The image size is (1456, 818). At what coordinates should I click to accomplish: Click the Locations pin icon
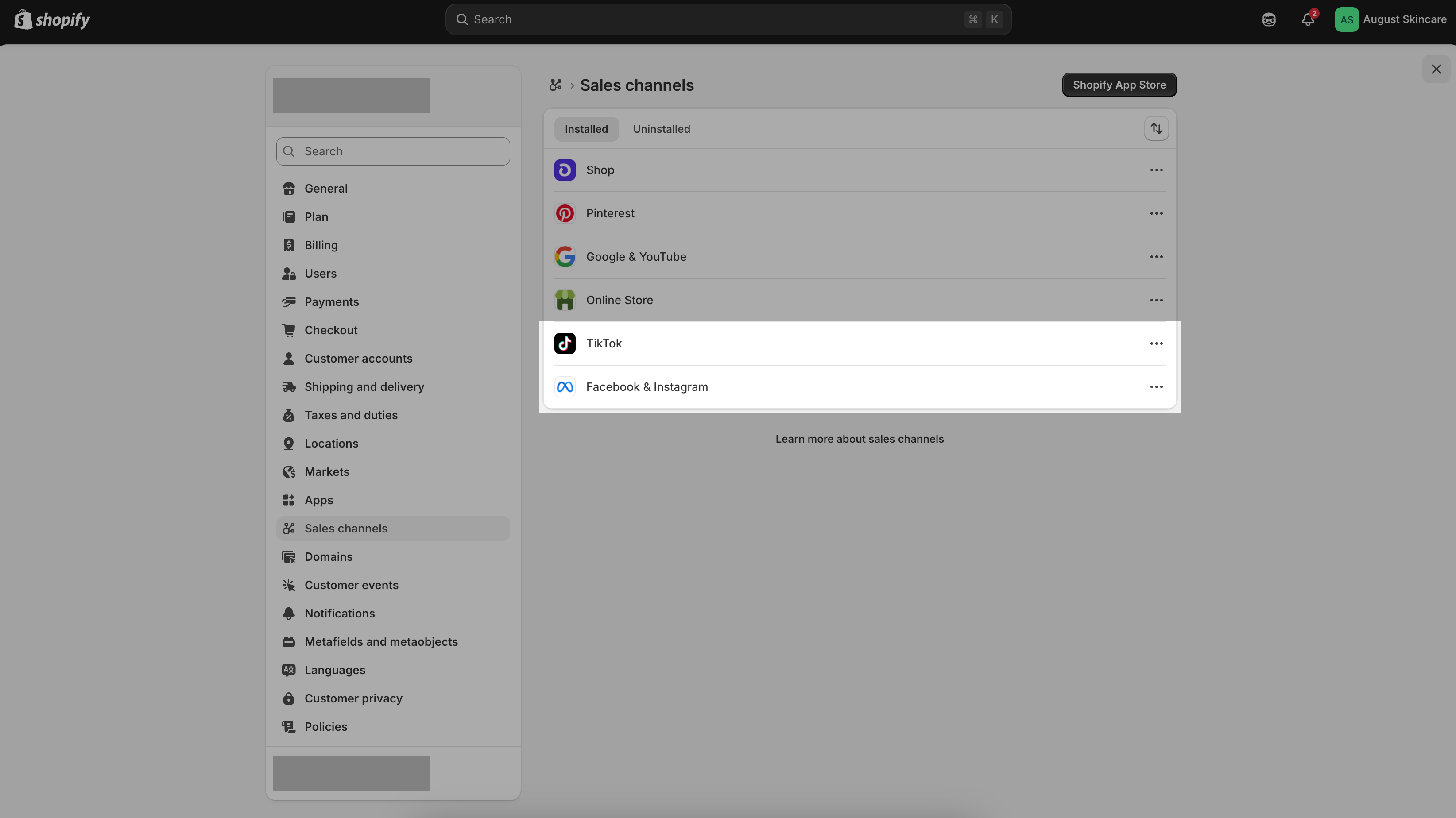click(x=289, y=444)
